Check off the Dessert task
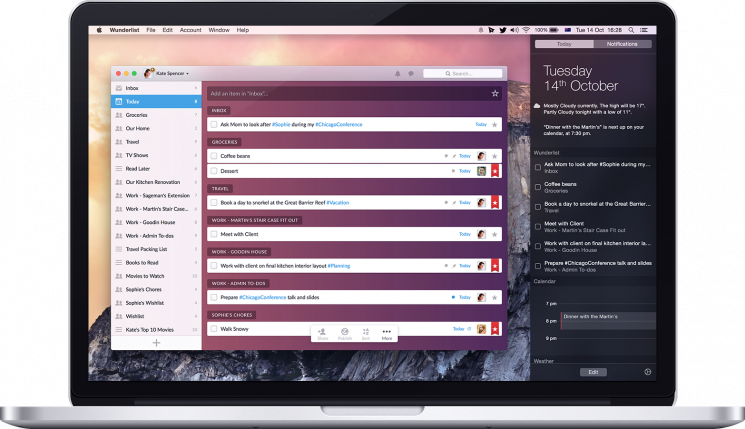745x429 pixels. pos(214,171)
